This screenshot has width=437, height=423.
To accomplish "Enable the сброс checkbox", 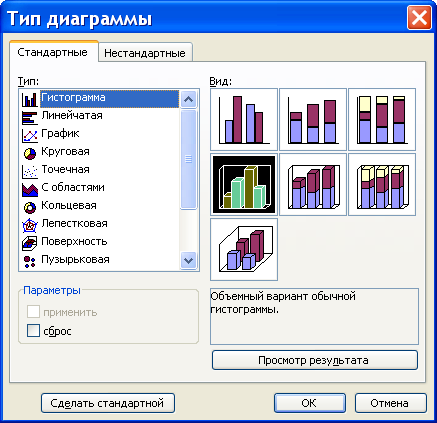I will point(33,331).
